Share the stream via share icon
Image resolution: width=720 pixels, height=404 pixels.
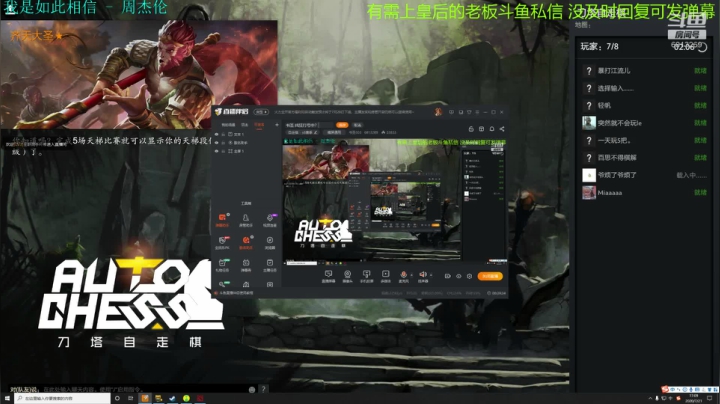point(502,129)
